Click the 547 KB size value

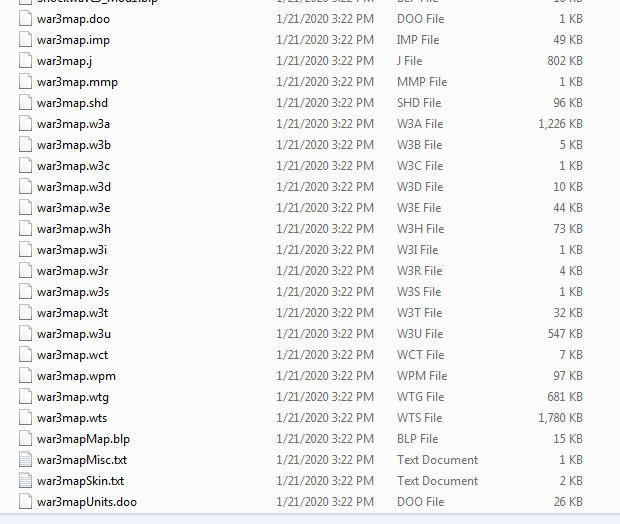565,334
